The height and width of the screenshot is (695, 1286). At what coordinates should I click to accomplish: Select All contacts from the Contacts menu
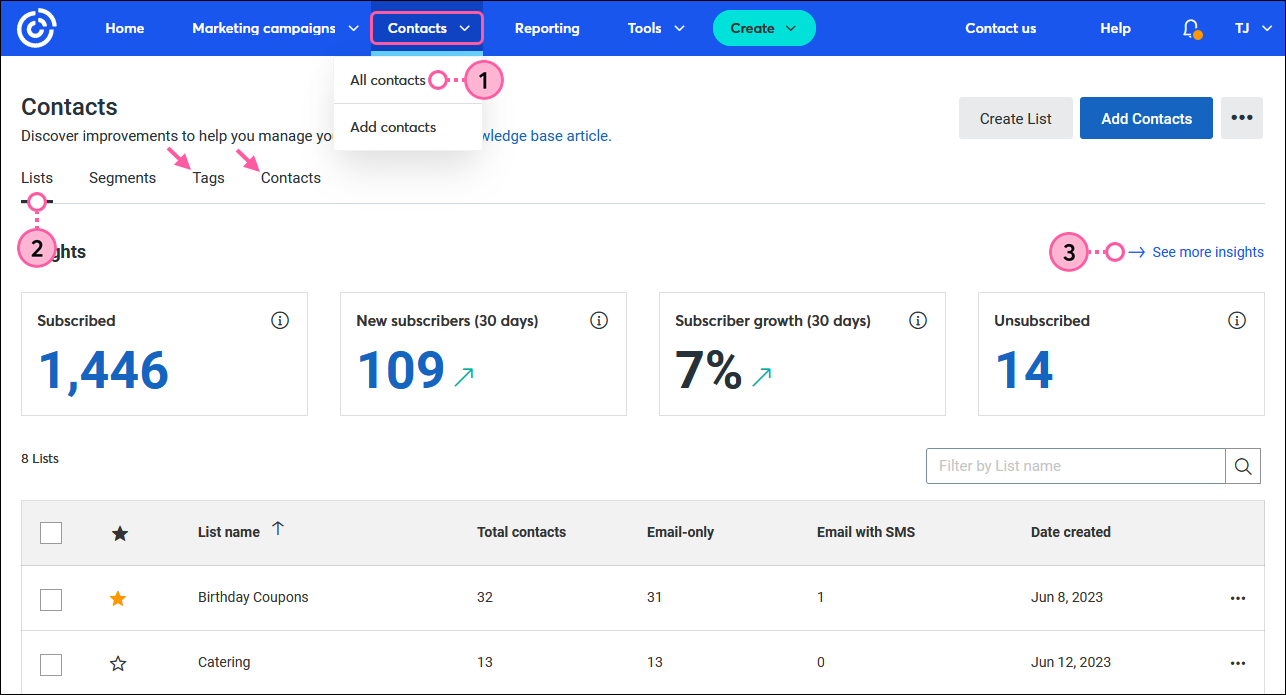point(390,79)
